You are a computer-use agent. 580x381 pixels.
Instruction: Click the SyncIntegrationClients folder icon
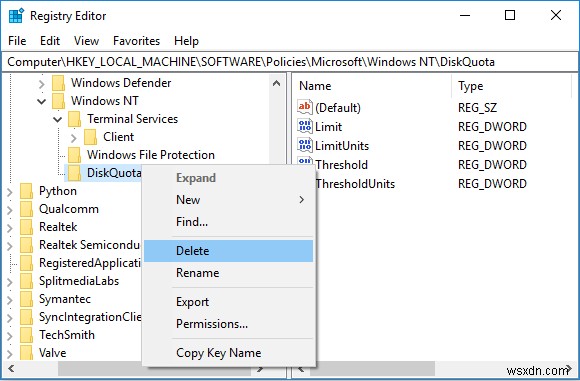click(x=26, y=317)
